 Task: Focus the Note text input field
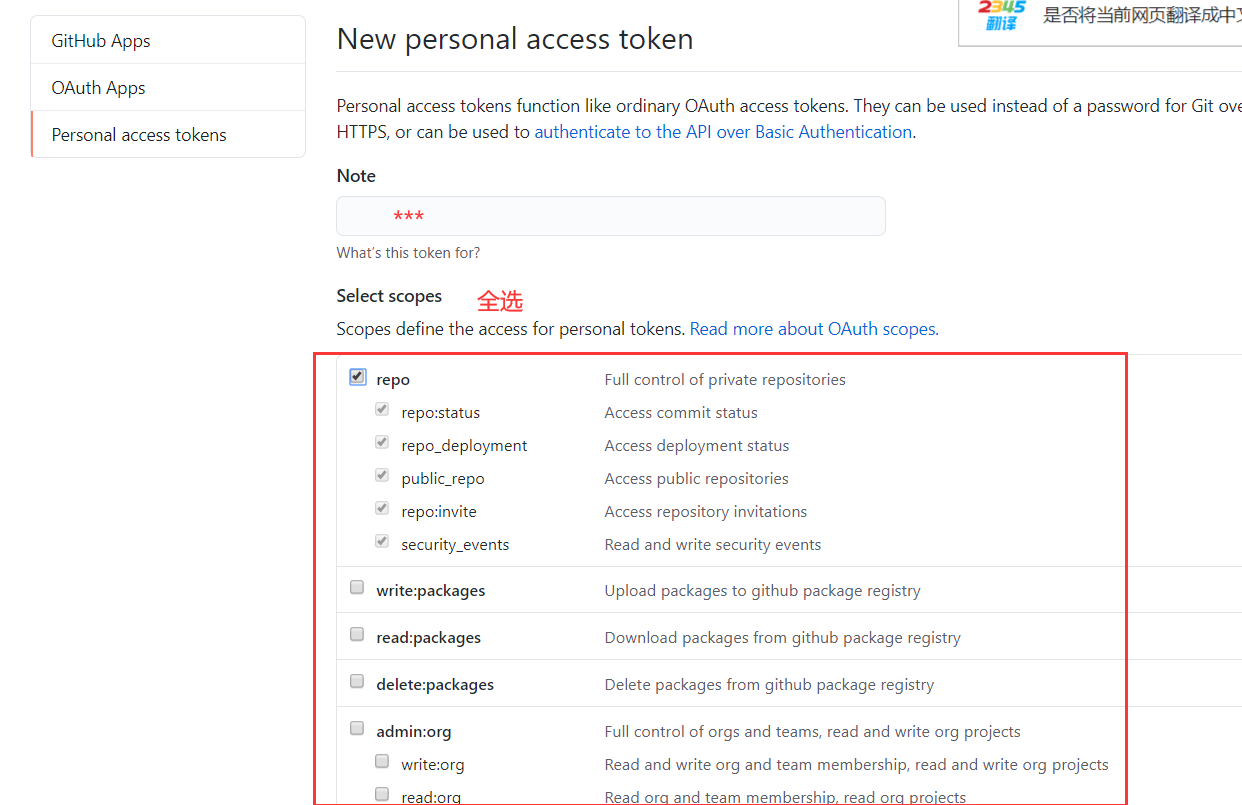[611, 216]
